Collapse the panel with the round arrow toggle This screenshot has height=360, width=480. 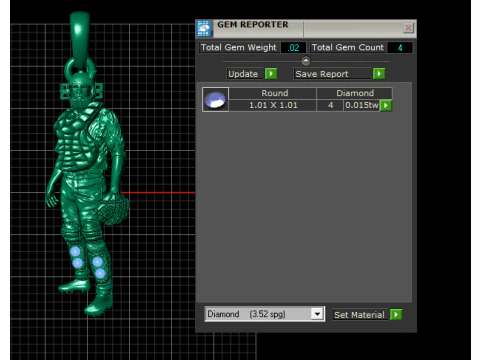pos(306,61)
